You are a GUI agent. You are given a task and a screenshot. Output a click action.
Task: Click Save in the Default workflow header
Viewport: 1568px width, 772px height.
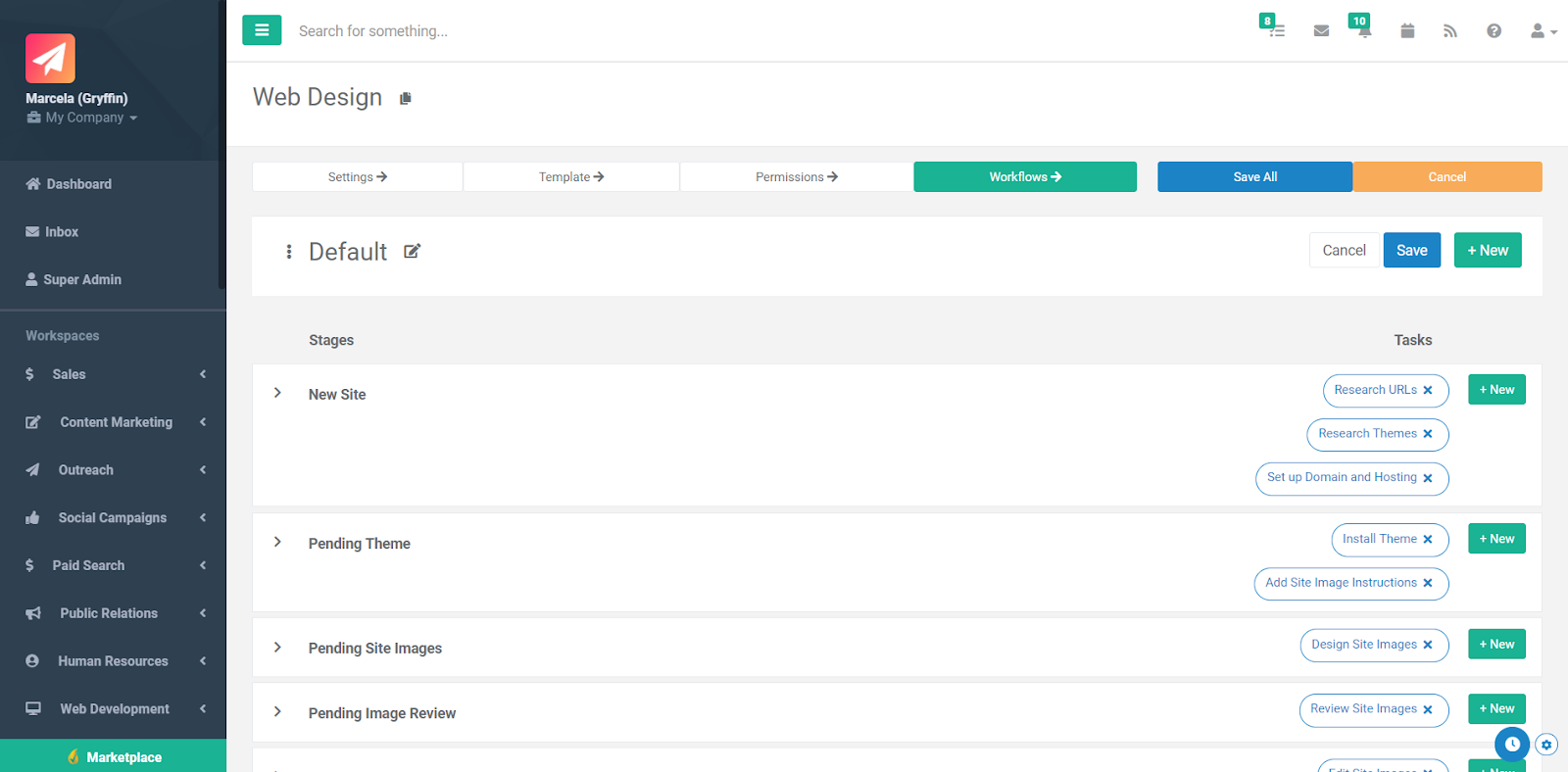1412,250
